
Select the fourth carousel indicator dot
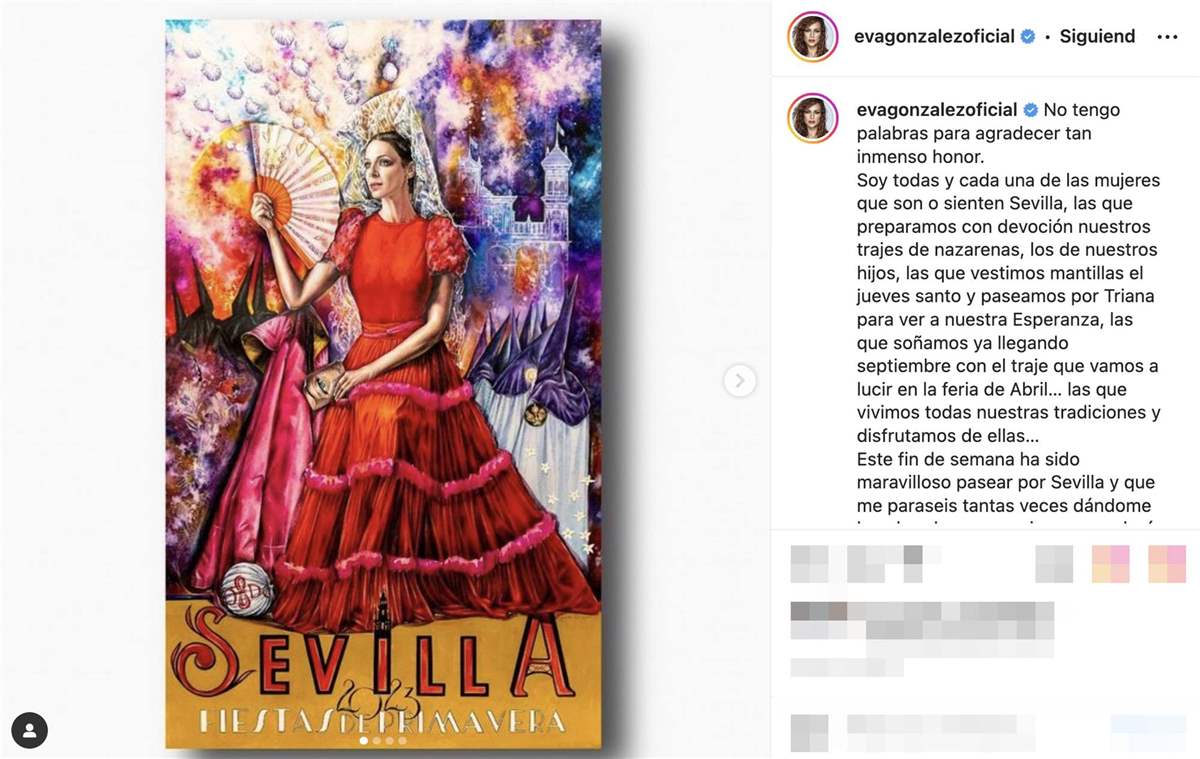pyautogui.click(x=403, y=741)
